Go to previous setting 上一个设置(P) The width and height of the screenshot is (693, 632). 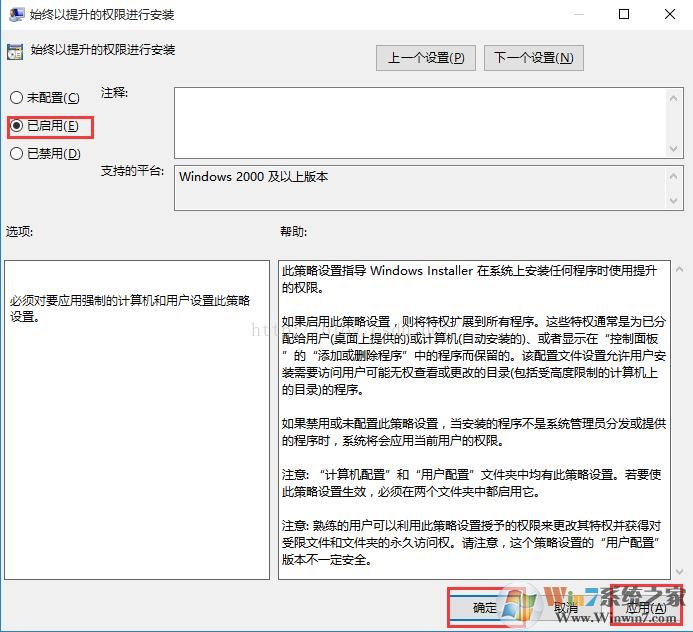[x=426, y=58]
